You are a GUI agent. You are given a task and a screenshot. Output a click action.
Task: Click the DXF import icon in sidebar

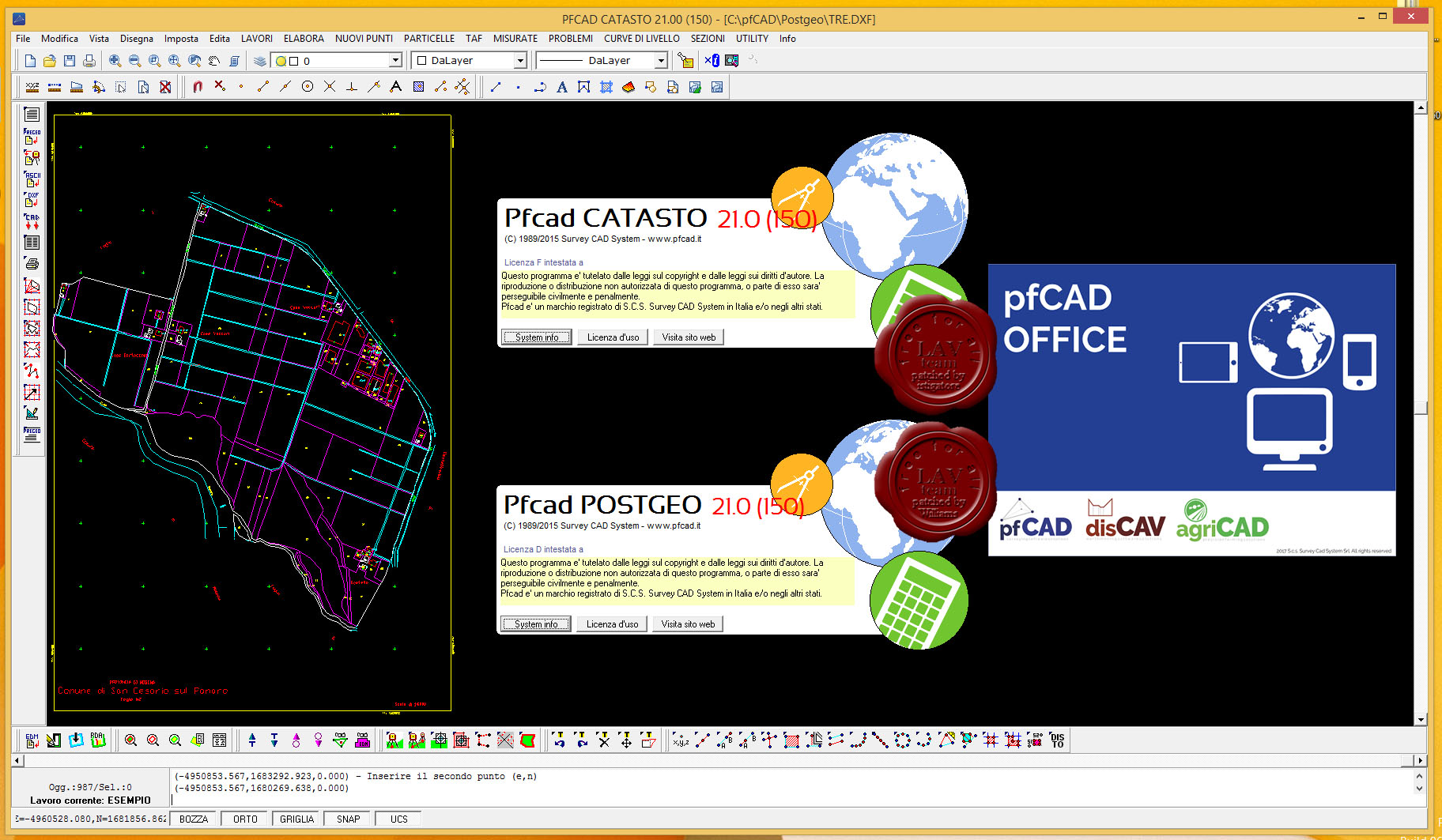[x=32, y=200]
